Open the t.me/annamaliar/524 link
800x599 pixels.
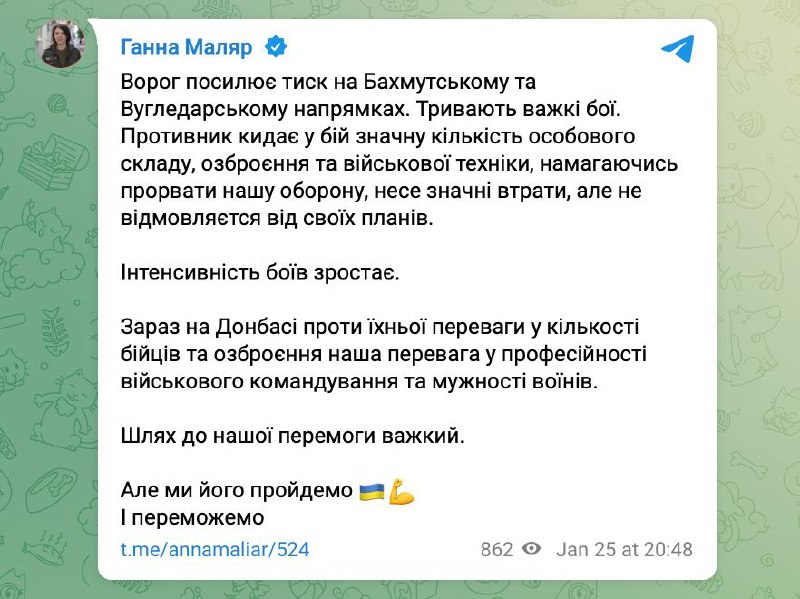(214, 549)
